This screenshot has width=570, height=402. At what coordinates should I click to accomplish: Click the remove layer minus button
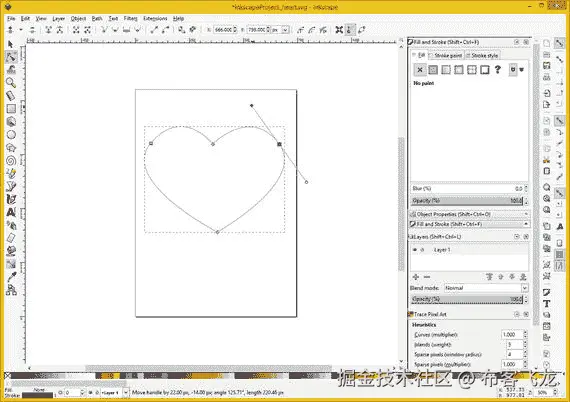tap(427, 277)
